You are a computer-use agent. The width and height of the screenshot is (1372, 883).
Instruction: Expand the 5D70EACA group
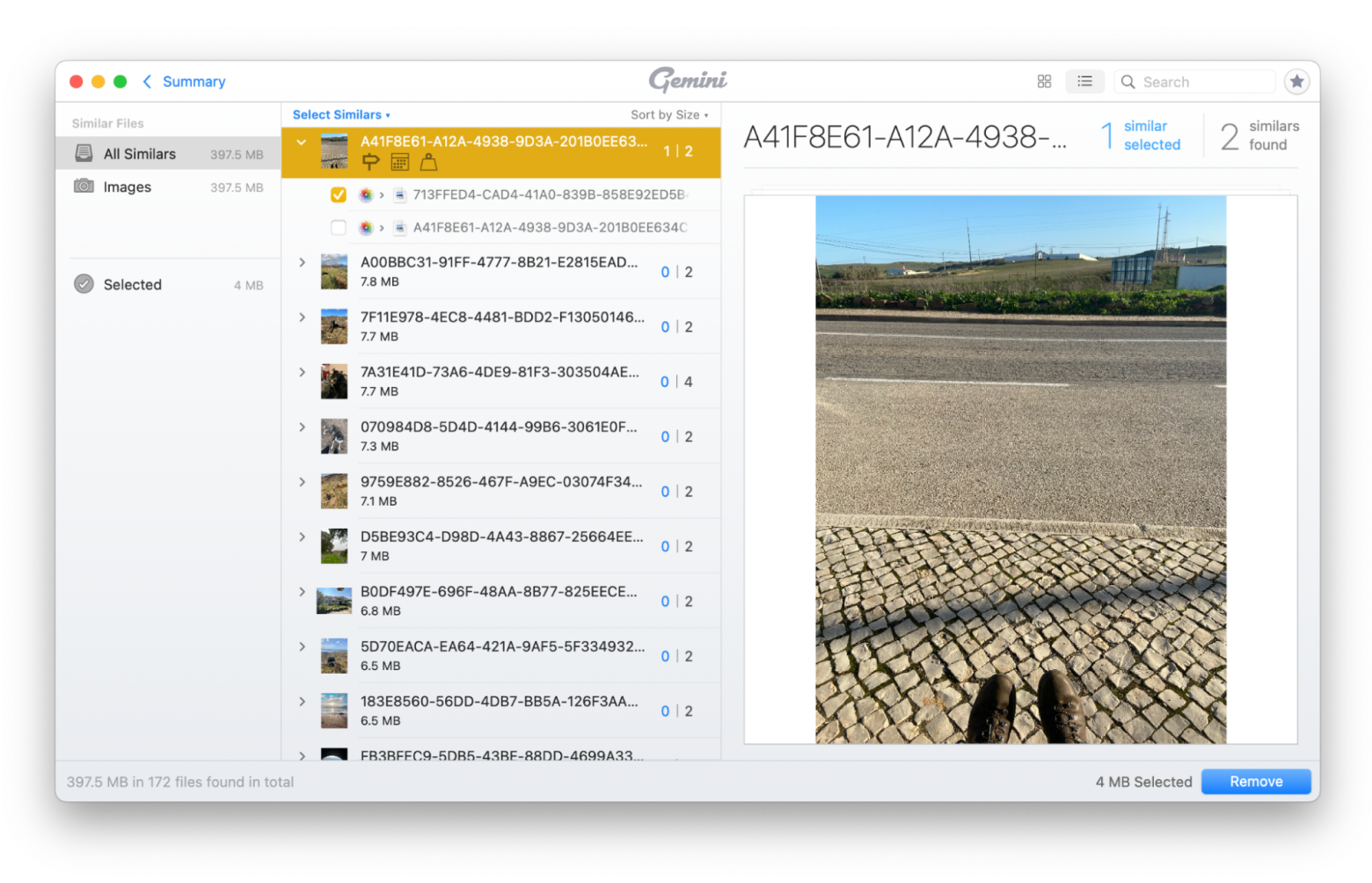[302, 647]
